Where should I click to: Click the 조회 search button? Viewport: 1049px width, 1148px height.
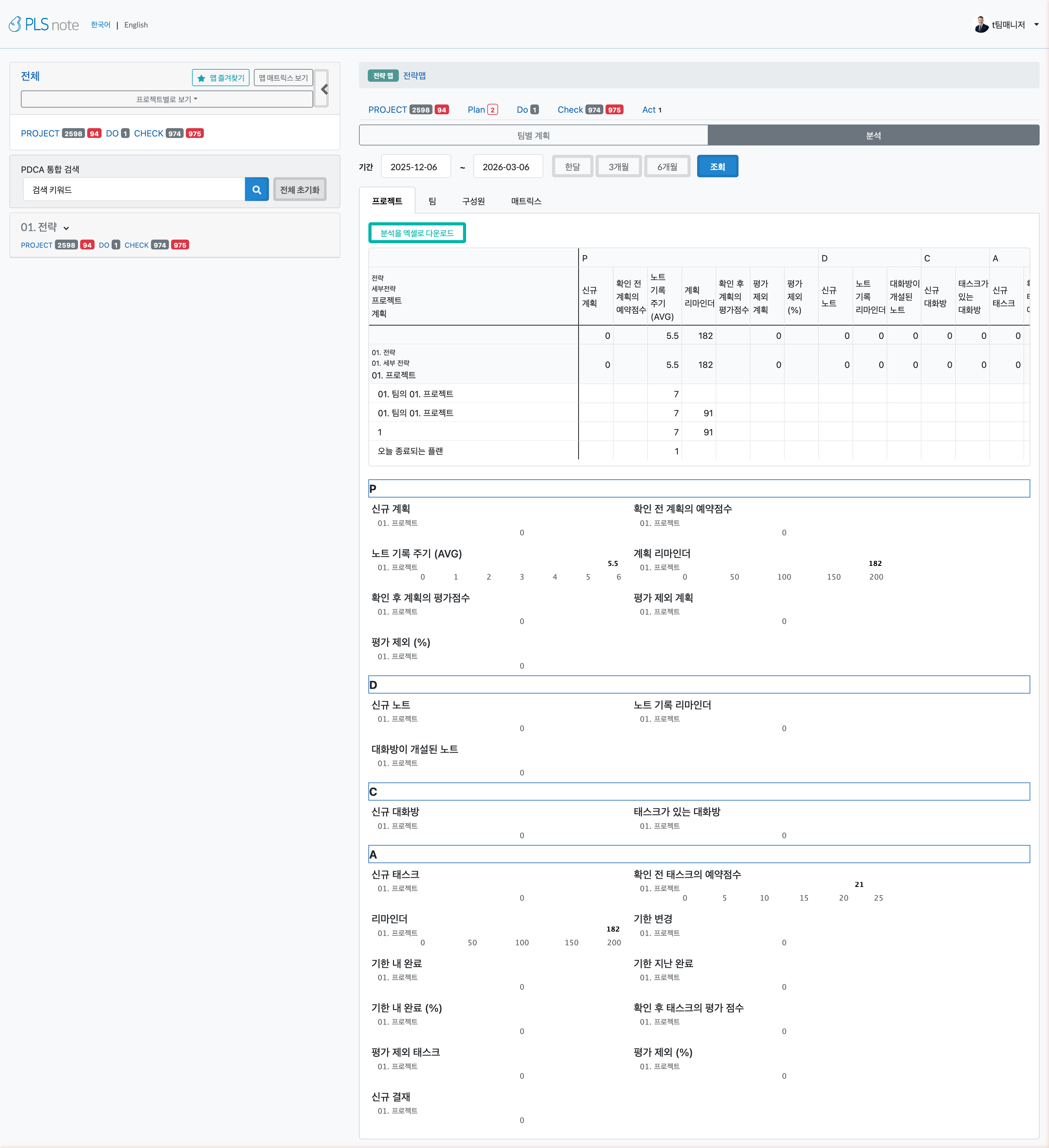pyautogui.click(x=717, y=167)
